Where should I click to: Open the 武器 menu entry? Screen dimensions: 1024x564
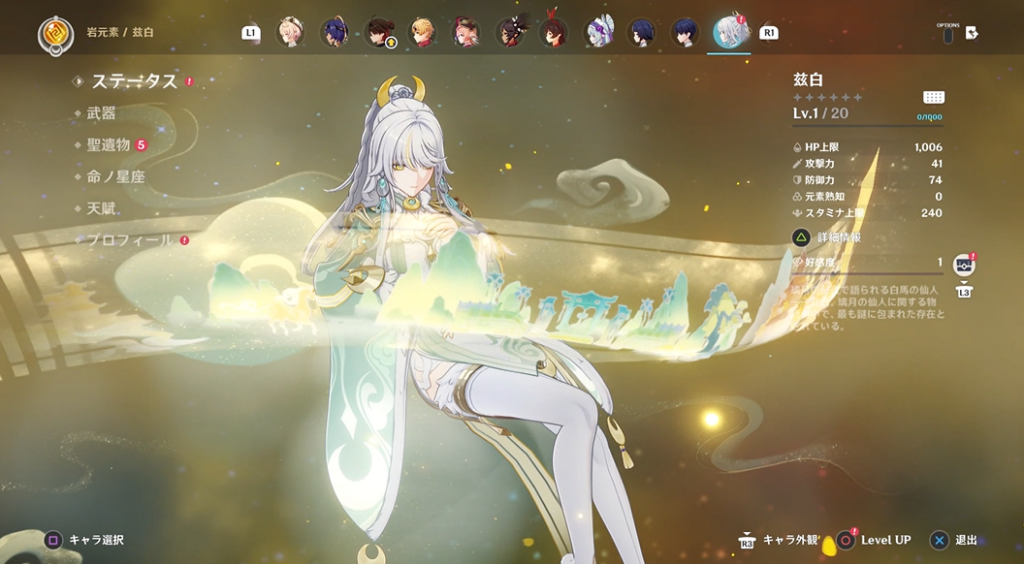coord(101,113)
